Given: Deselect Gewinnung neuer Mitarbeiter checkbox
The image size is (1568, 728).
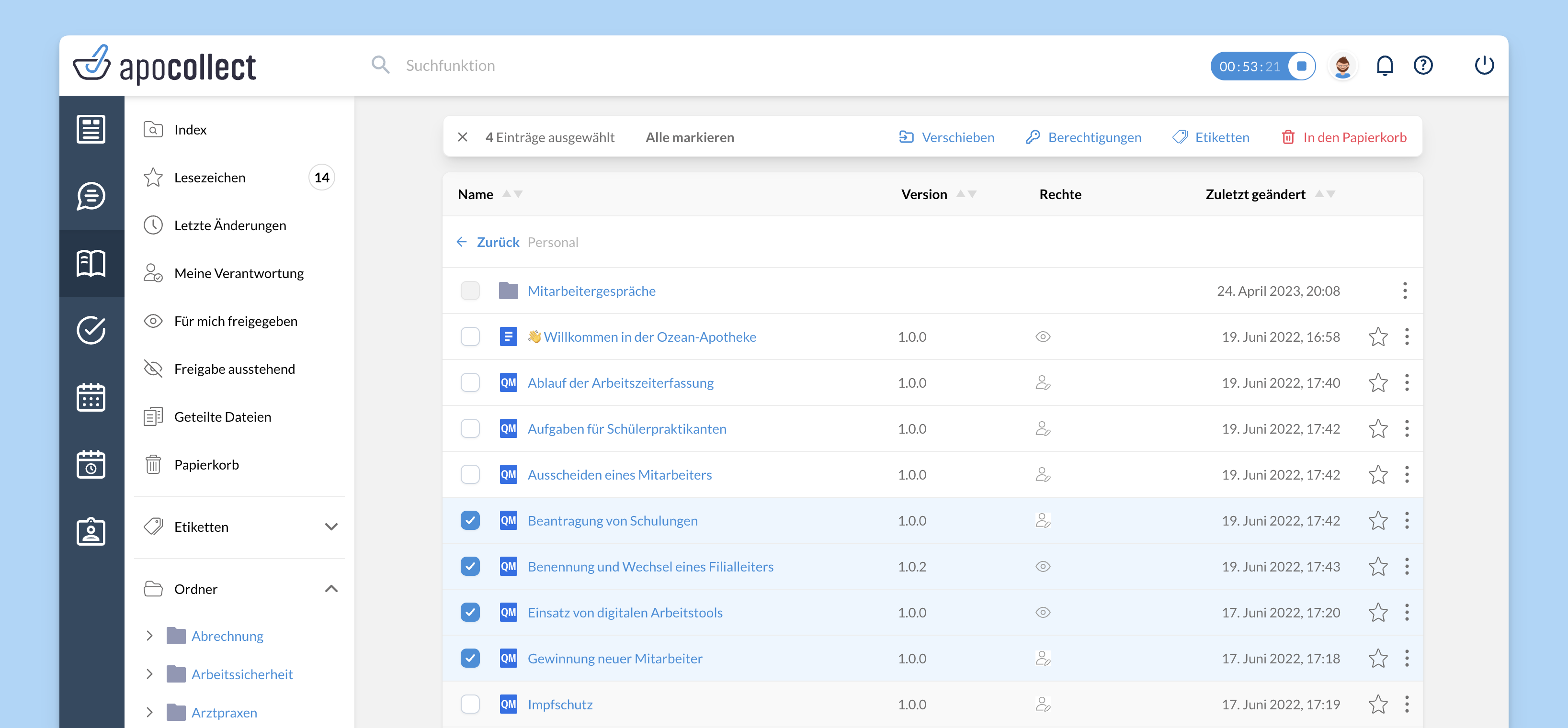Looking at the screenshot, I should pos(470,658).
